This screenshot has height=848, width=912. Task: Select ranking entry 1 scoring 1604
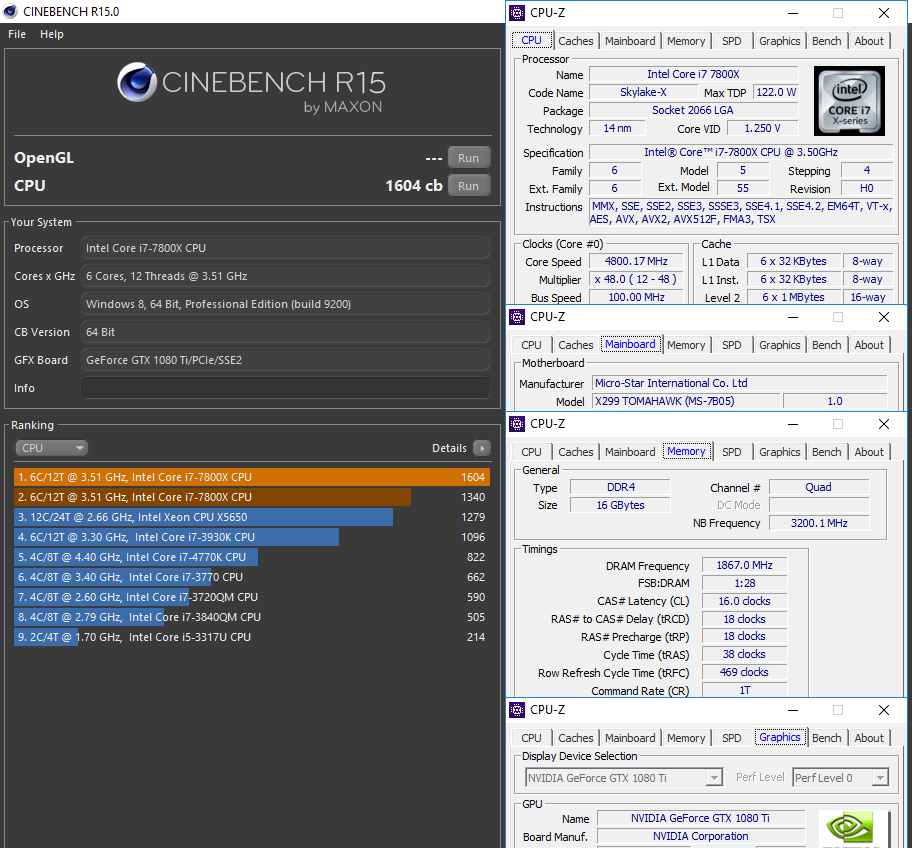(x=252, y=478)
